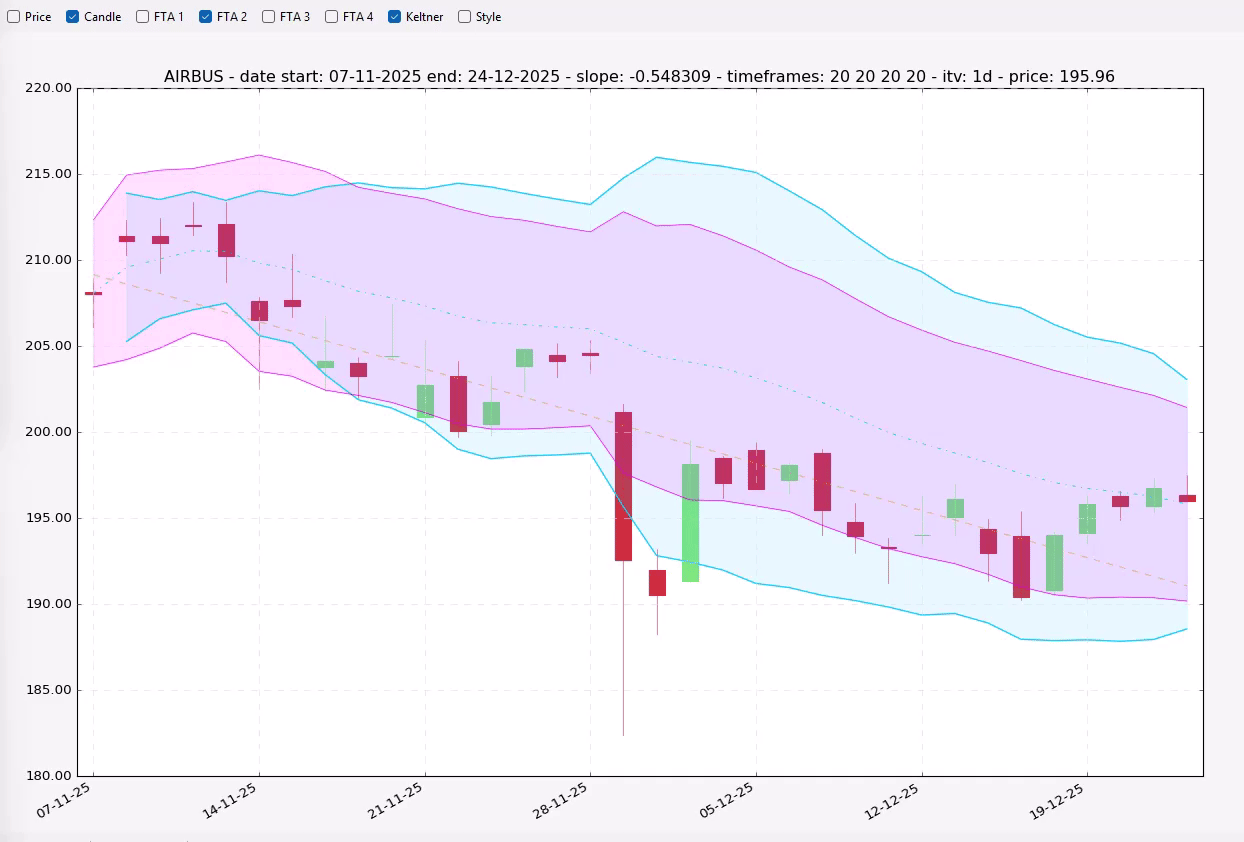Turn on the FTA 1 checkbox

[x=143, y=17]
